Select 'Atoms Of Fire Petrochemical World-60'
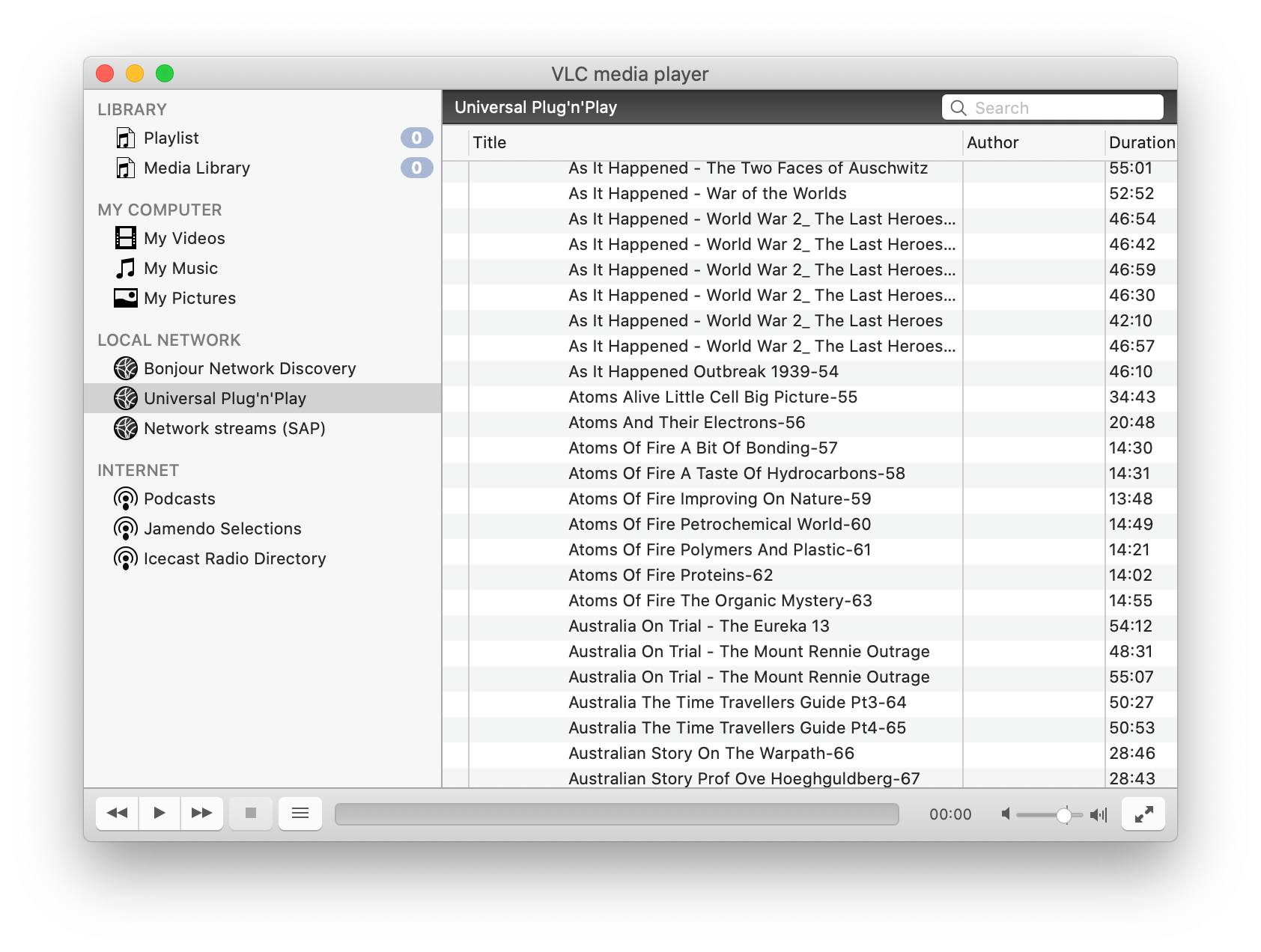The image size is (1261, 952). click(809, 525)
